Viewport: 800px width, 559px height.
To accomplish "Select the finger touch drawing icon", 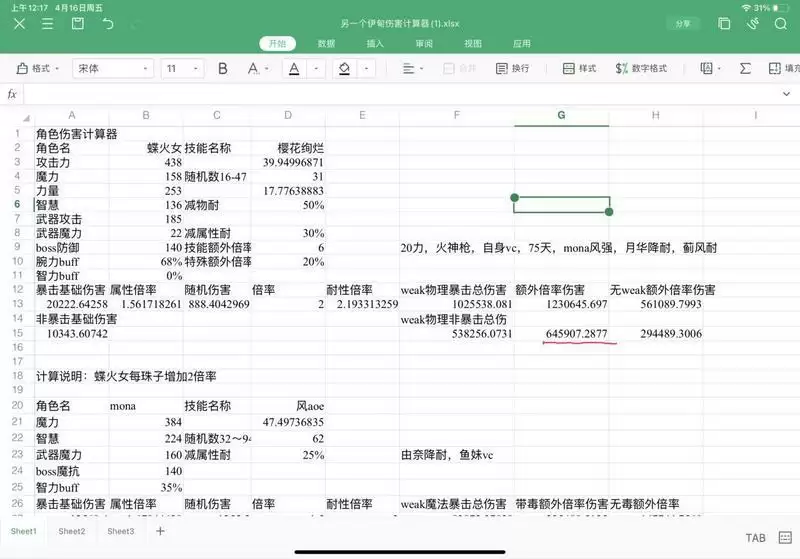I will click(x=753, y=23).
